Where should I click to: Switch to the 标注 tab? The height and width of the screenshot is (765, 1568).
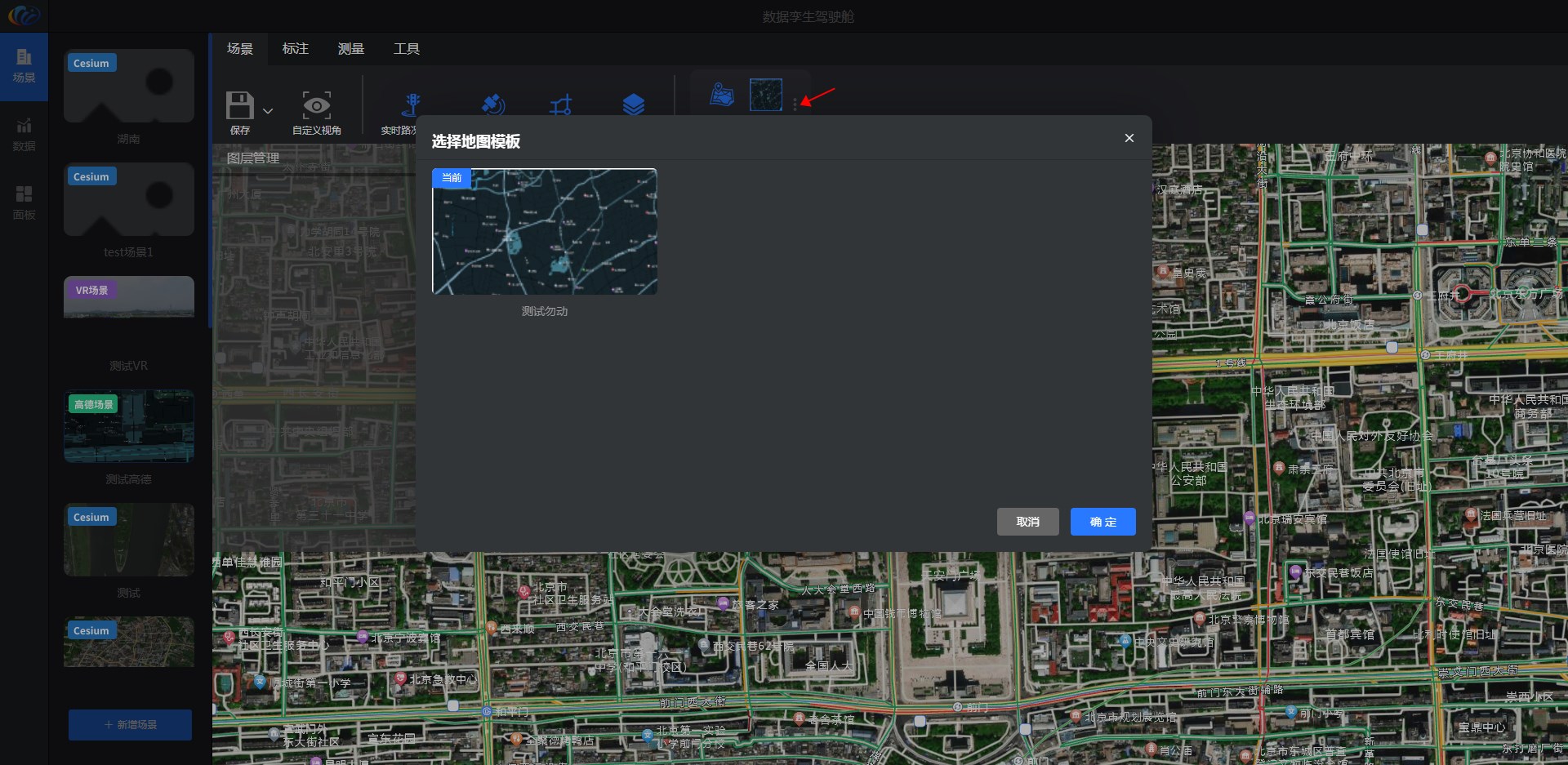[295, 49]
